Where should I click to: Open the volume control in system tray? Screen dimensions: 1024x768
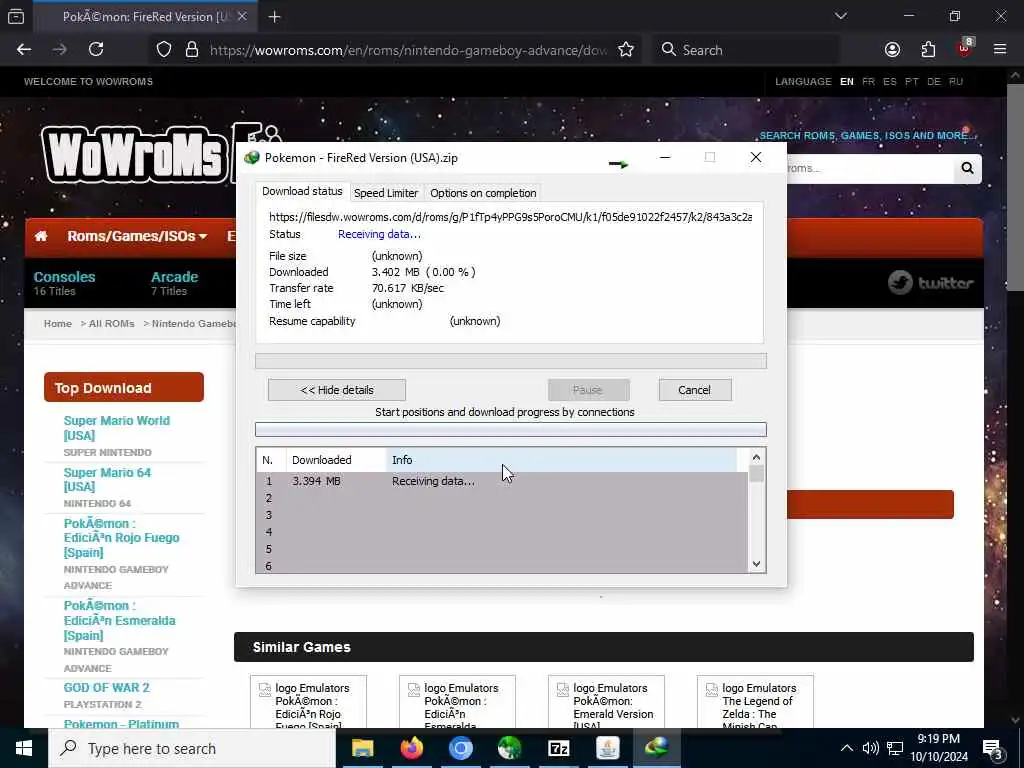[x=871, y=748]
